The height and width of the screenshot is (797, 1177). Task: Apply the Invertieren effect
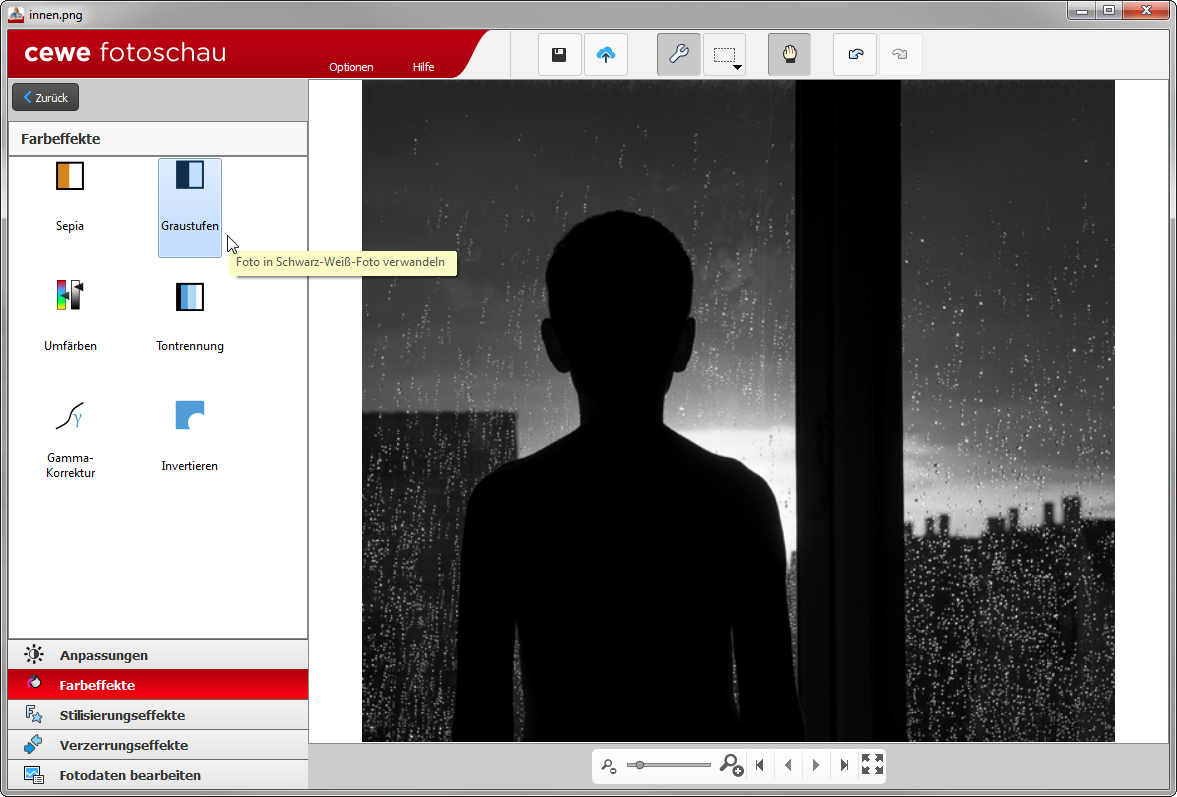click(x=189, y=435)
